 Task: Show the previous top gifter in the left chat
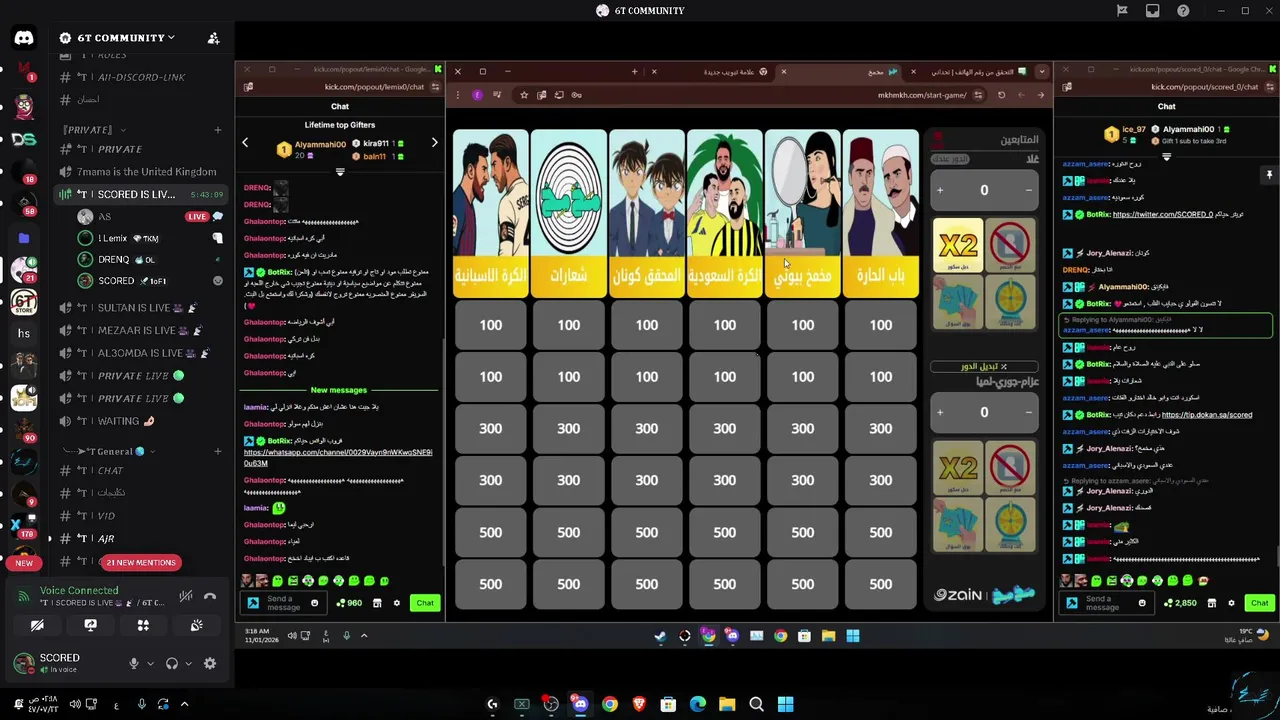click(245, 143)
